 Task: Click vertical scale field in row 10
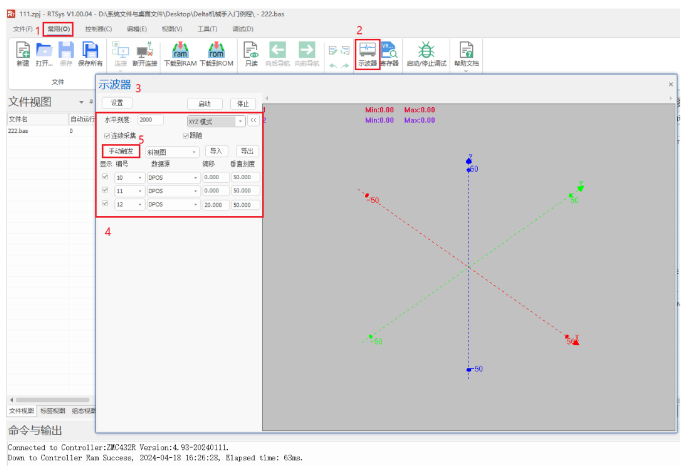[245, 177]
